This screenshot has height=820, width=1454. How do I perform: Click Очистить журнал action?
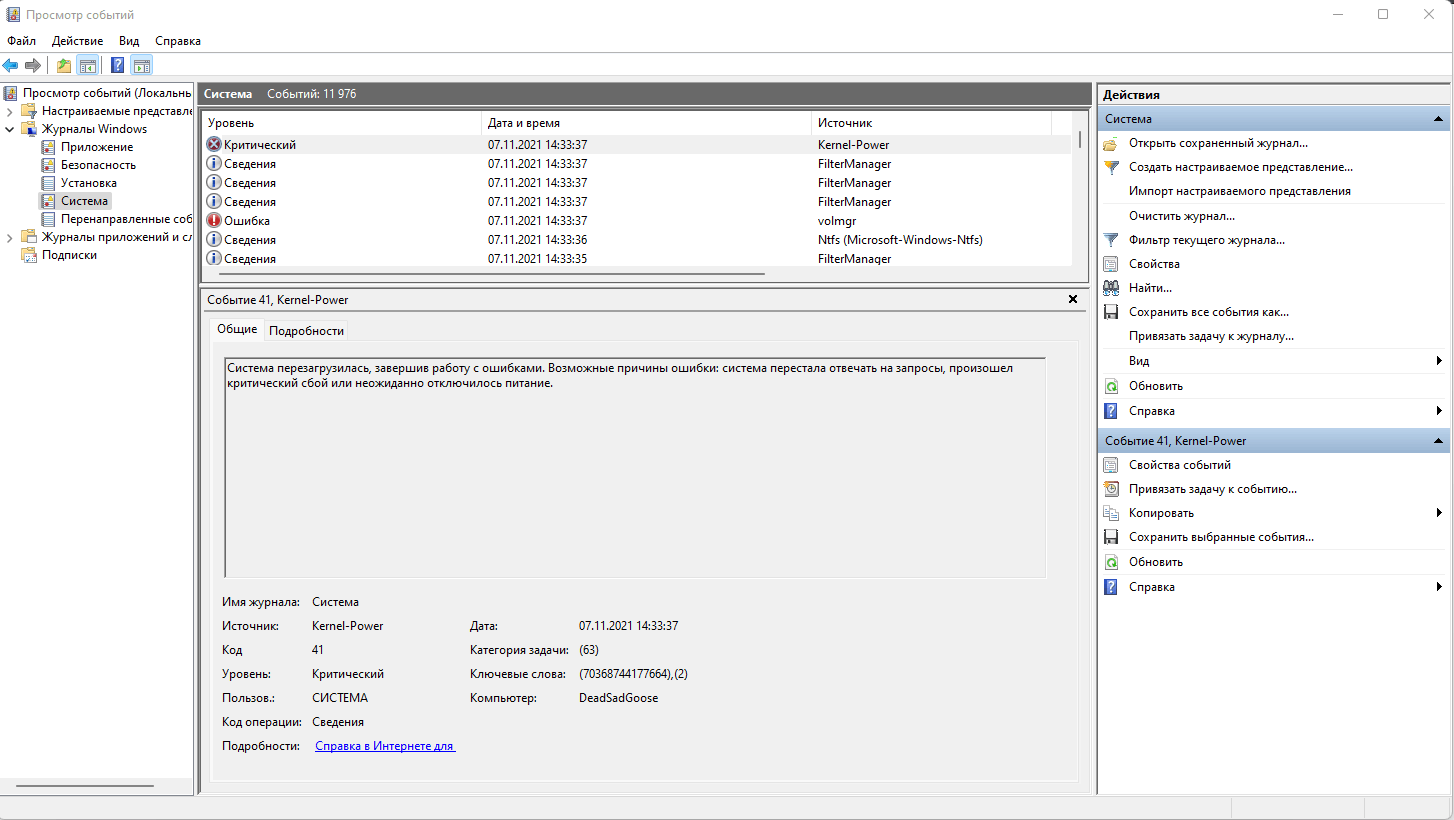1182,216
